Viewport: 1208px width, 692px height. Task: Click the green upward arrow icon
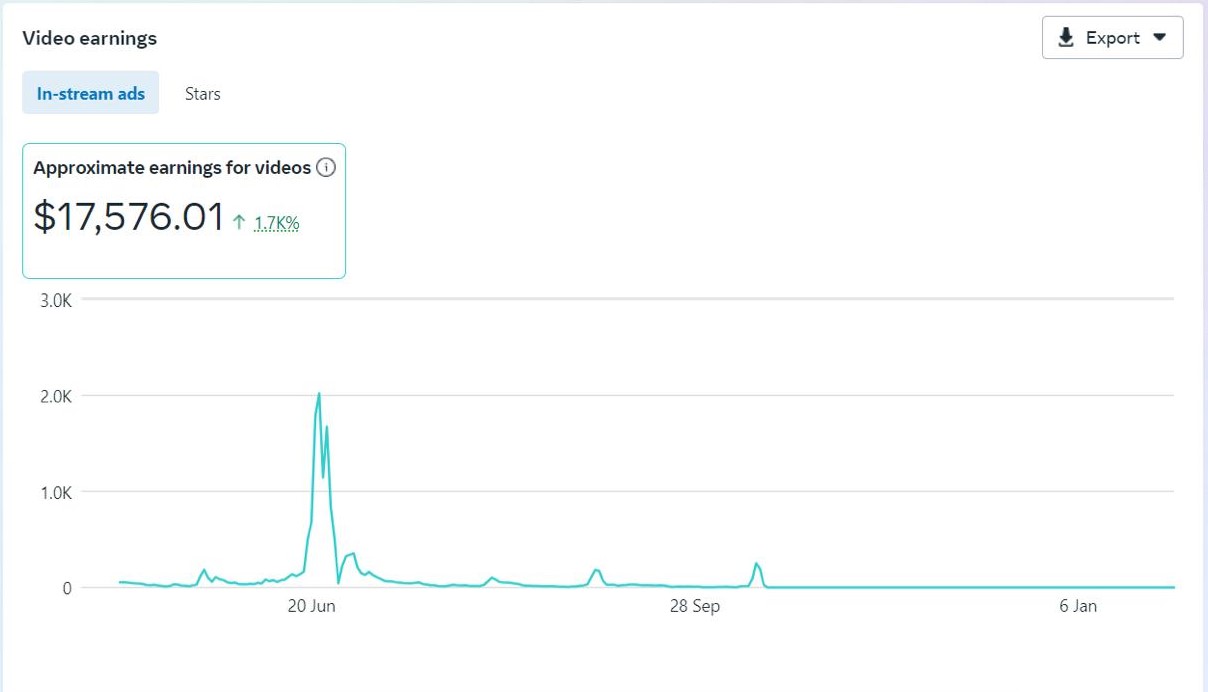239,223
